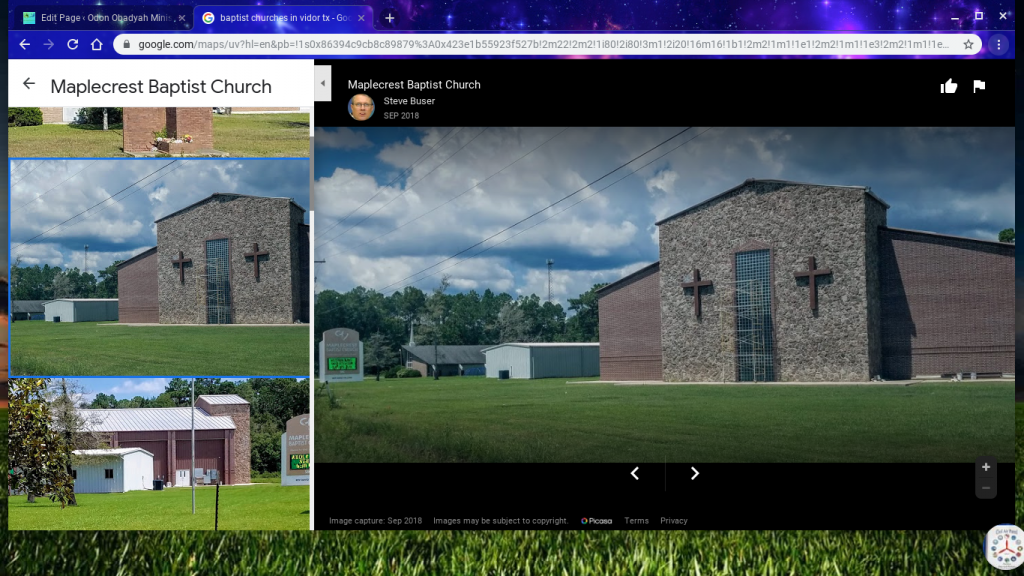1024x576 pixels.
Task: Select the stone church front thumbnail
Action: click(160, 267)
